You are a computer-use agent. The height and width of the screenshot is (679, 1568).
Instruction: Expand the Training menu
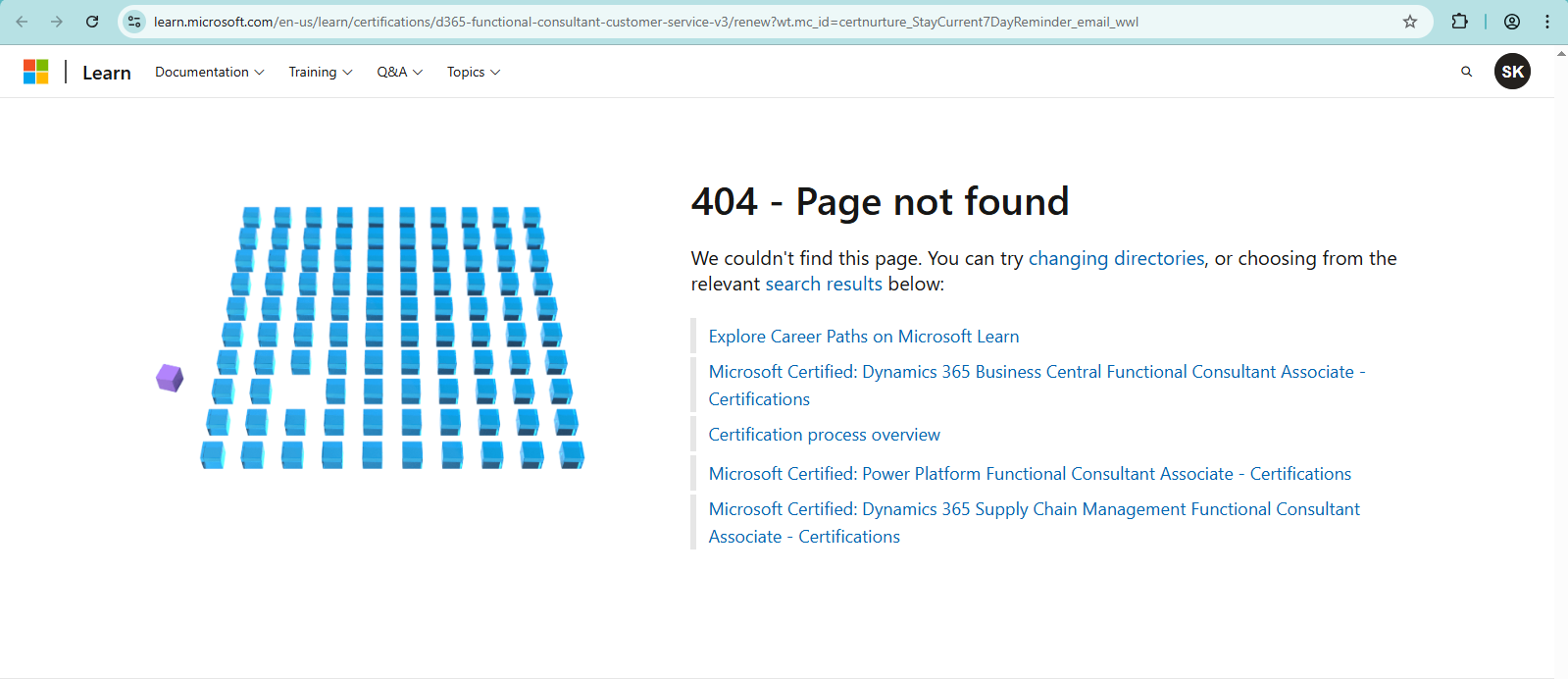321,72
